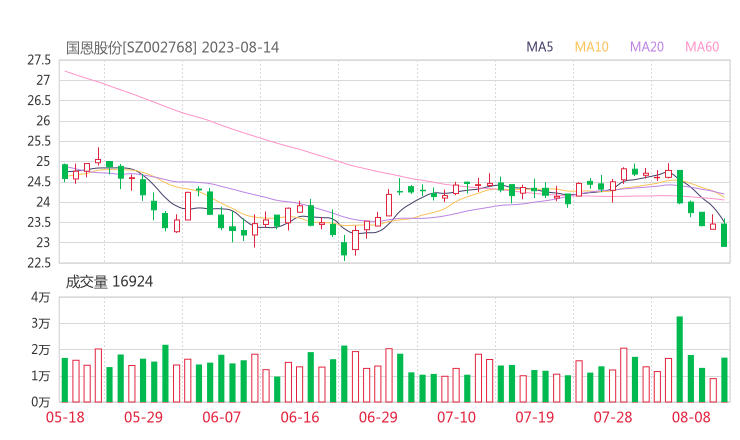Select the 07-19 date marker

point(534,417)
